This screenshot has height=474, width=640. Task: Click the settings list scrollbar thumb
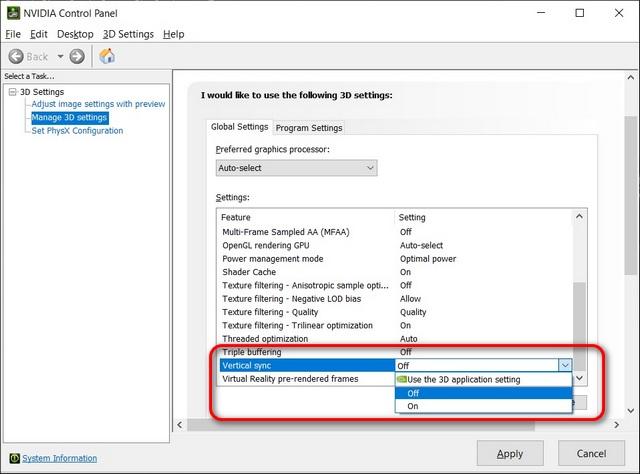click(x=579, y=327)
